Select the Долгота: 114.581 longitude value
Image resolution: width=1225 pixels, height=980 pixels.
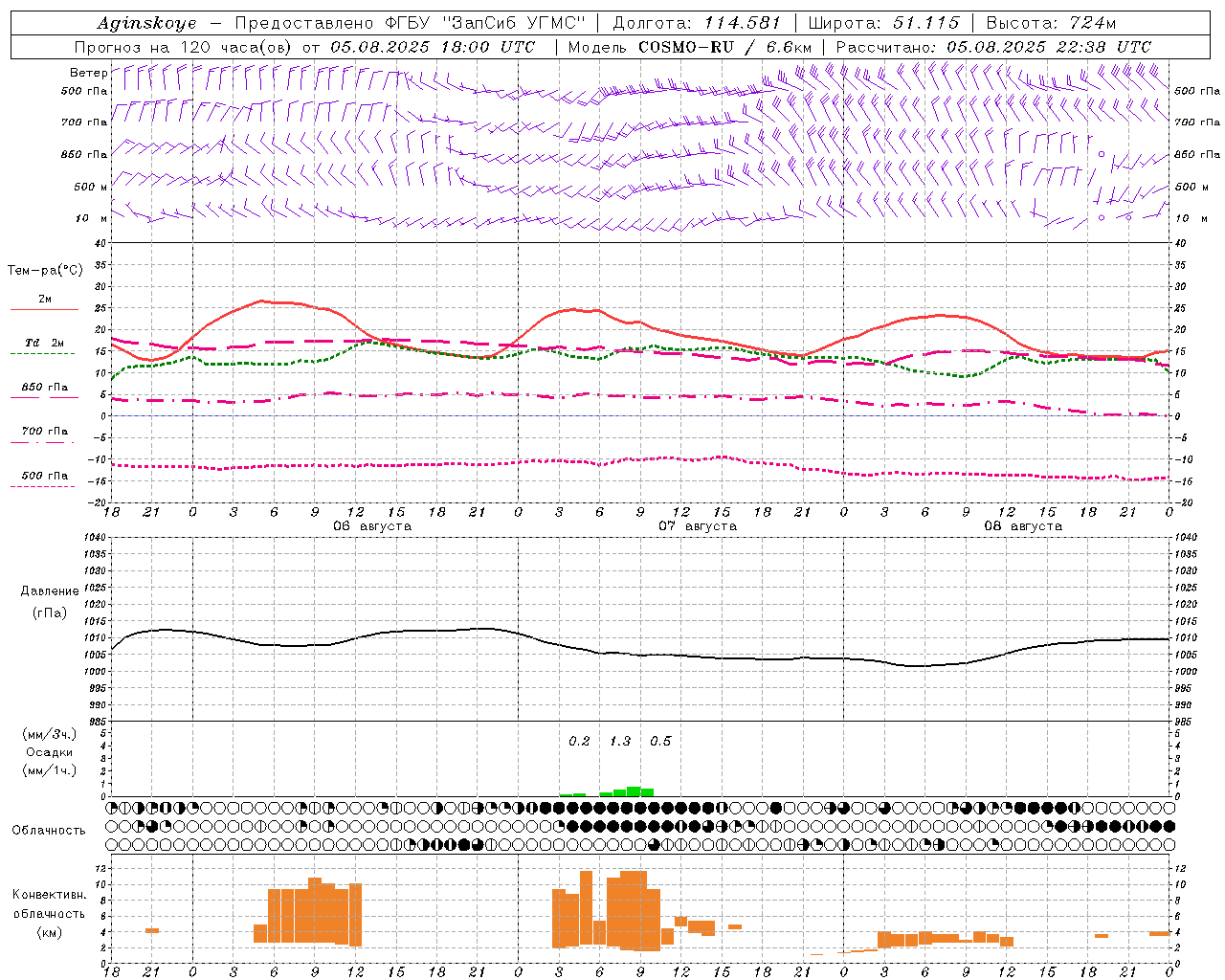pyautogui.click(x=697, y=23)
